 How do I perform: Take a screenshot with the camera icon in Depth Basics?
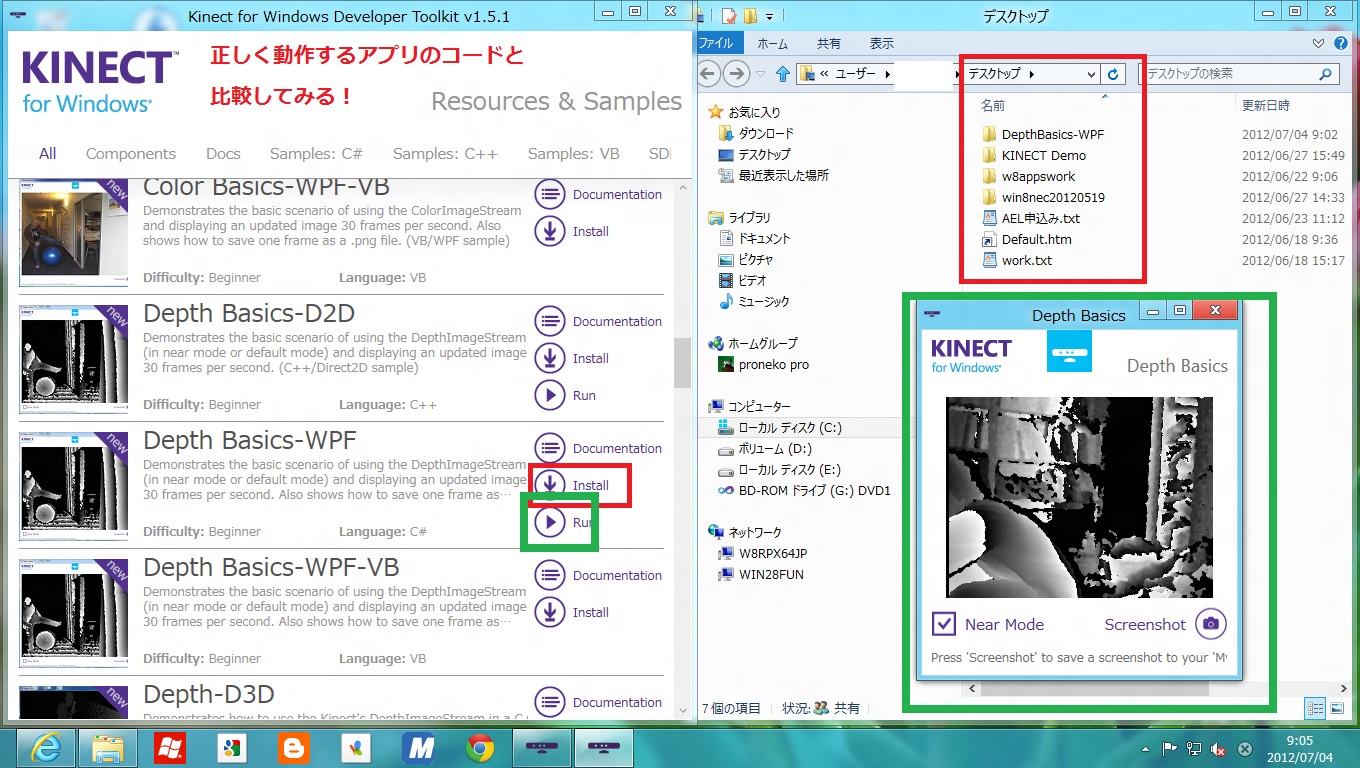(1211, 624)
